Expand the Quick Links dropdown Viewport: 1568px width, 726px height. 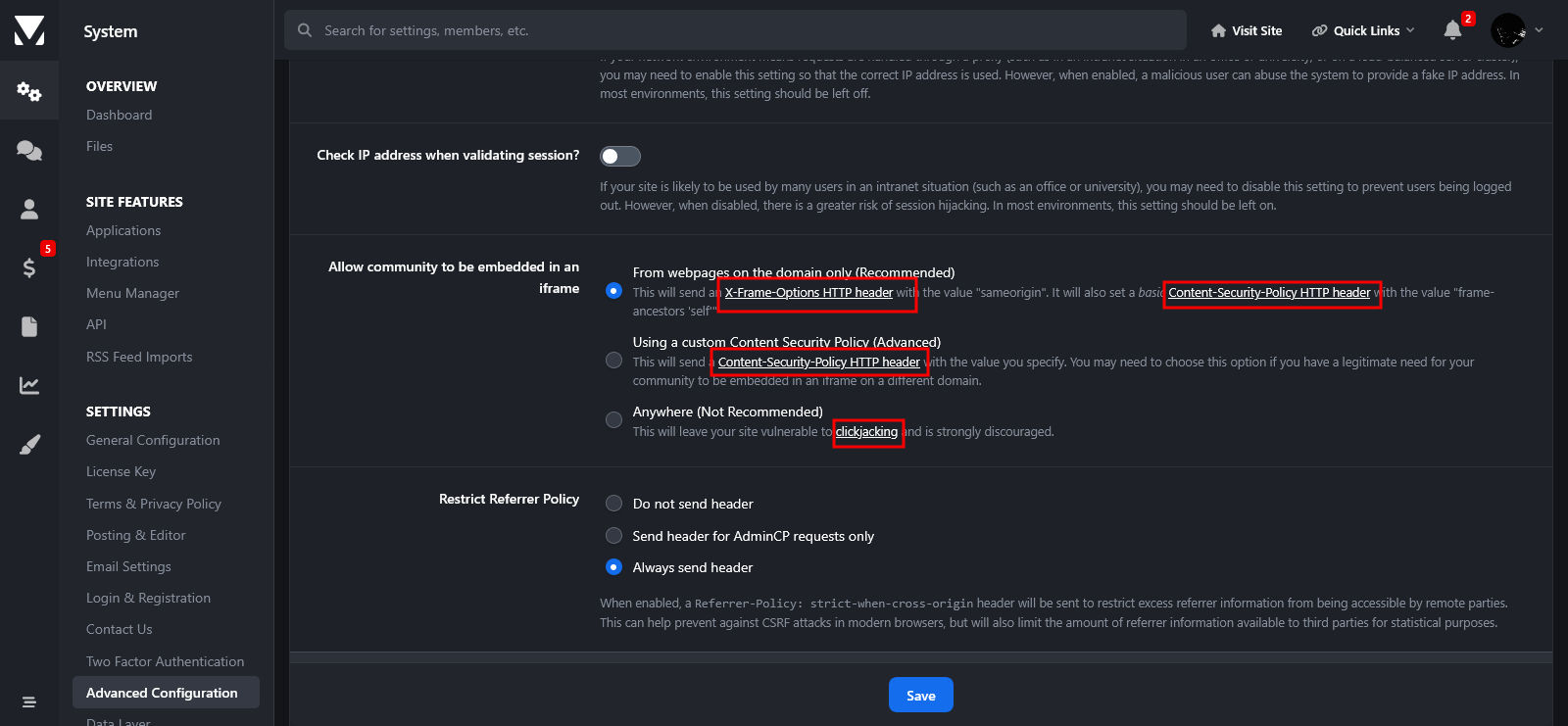(x=1363, y=30)
